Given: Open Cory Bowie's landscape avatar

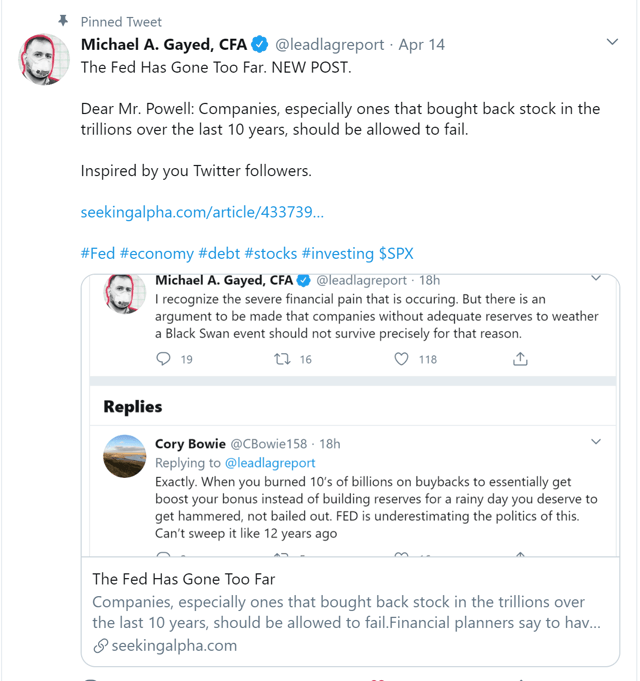Looking at the screenshot, I should (127, 458).
